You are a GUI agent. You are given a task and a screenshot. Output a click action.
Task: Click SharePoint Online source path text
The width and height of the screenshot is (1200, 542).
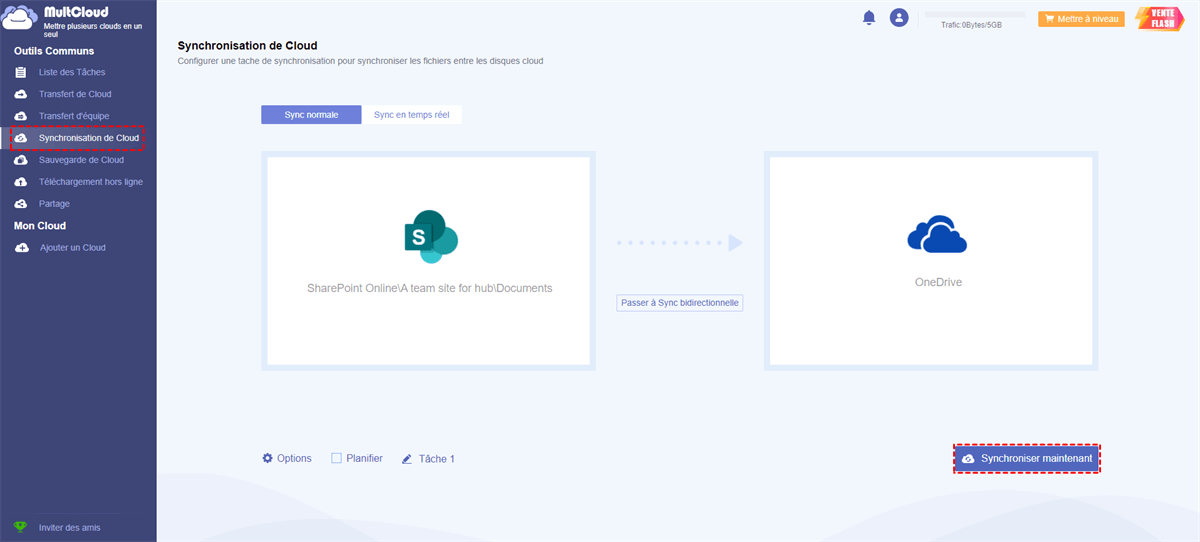click(430, 288)
